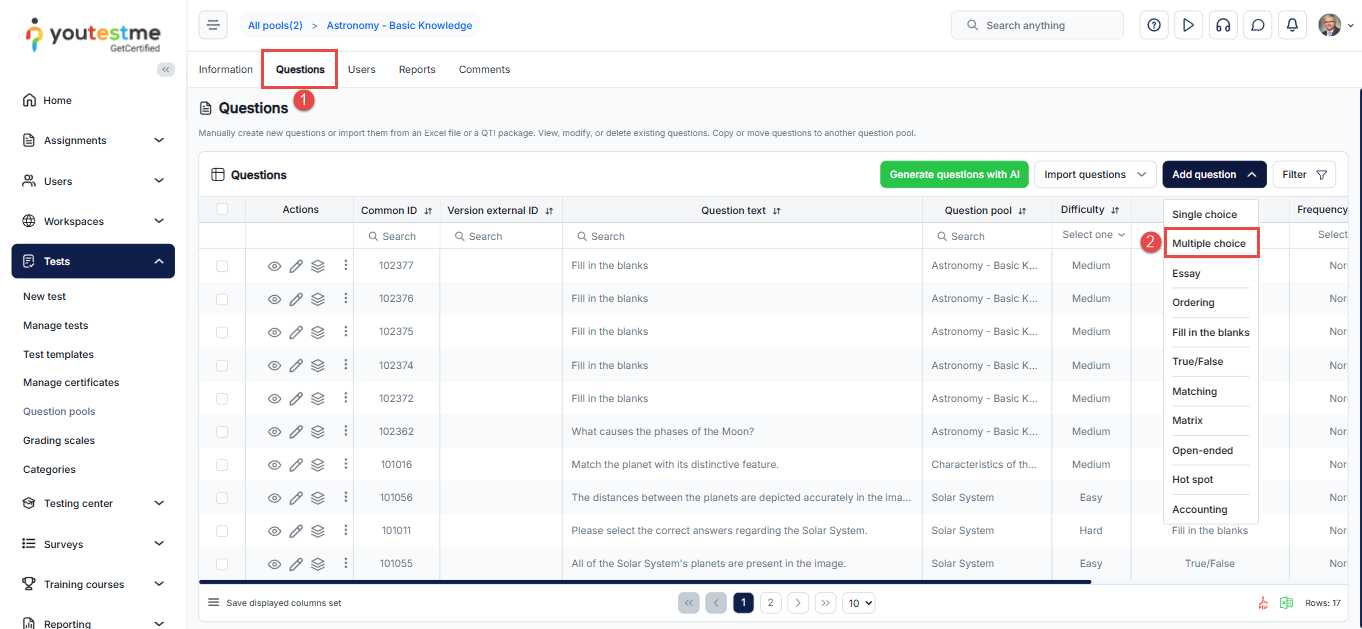The height and width of the screenshot is (629, 1362).
Task: Export the table using the PDF icon
Action: 1263,603
